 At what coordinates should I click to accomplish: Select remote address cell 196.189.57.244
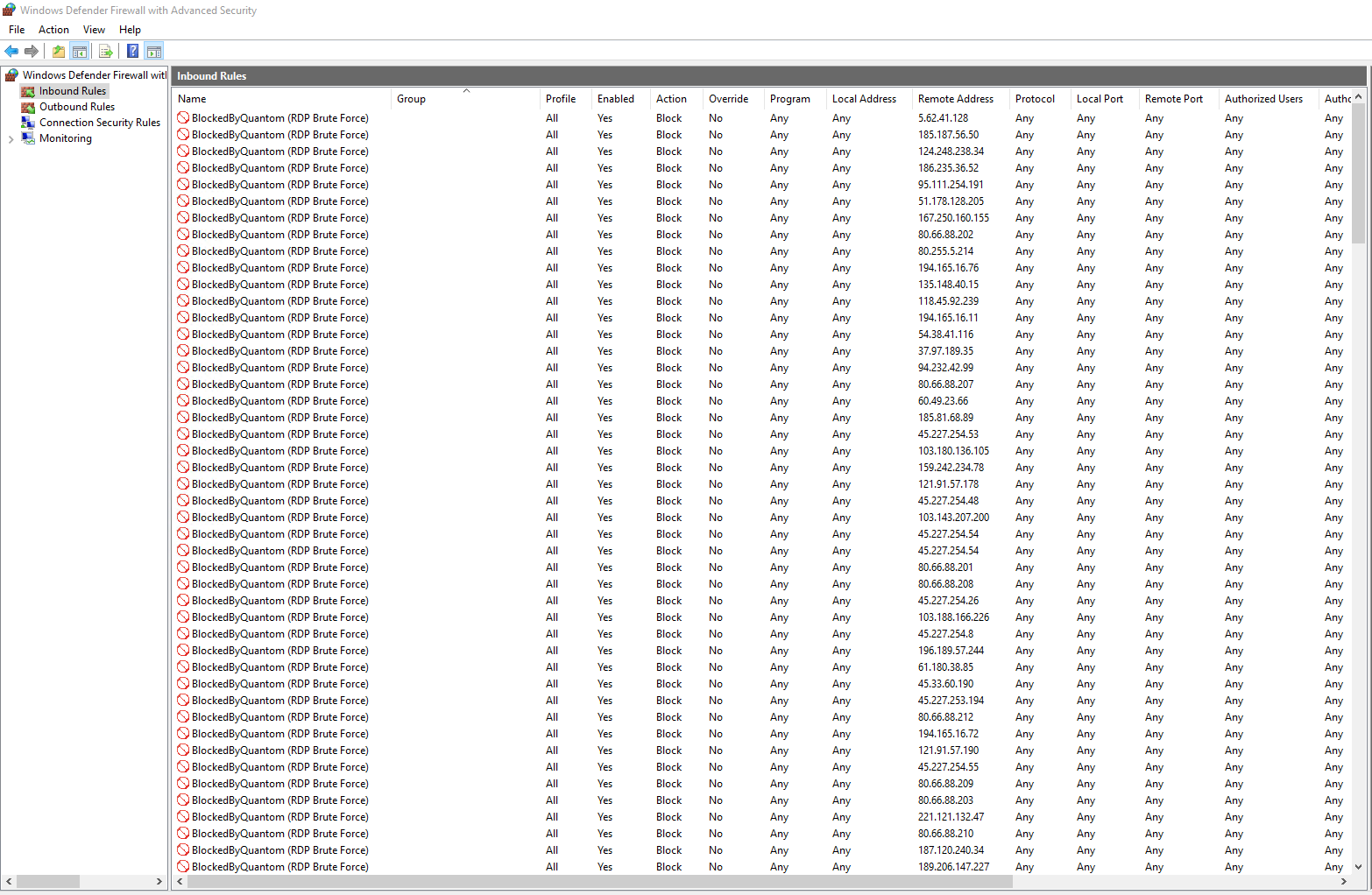(951, 651)
